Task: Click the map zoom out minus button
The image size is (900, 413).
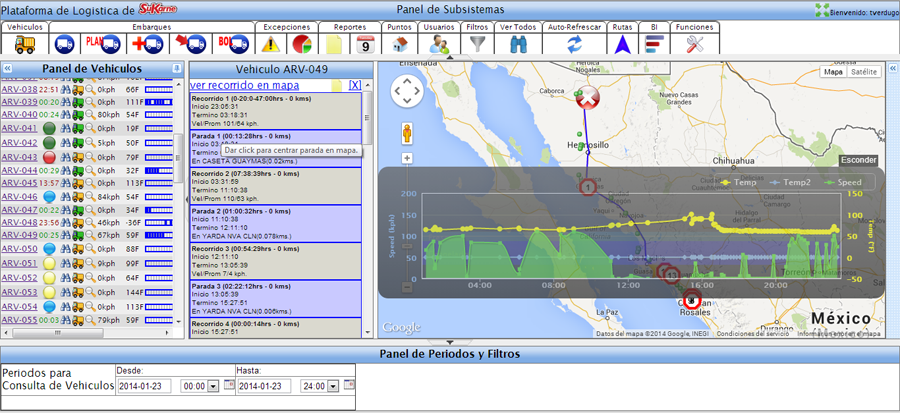Action: point(407,286)
